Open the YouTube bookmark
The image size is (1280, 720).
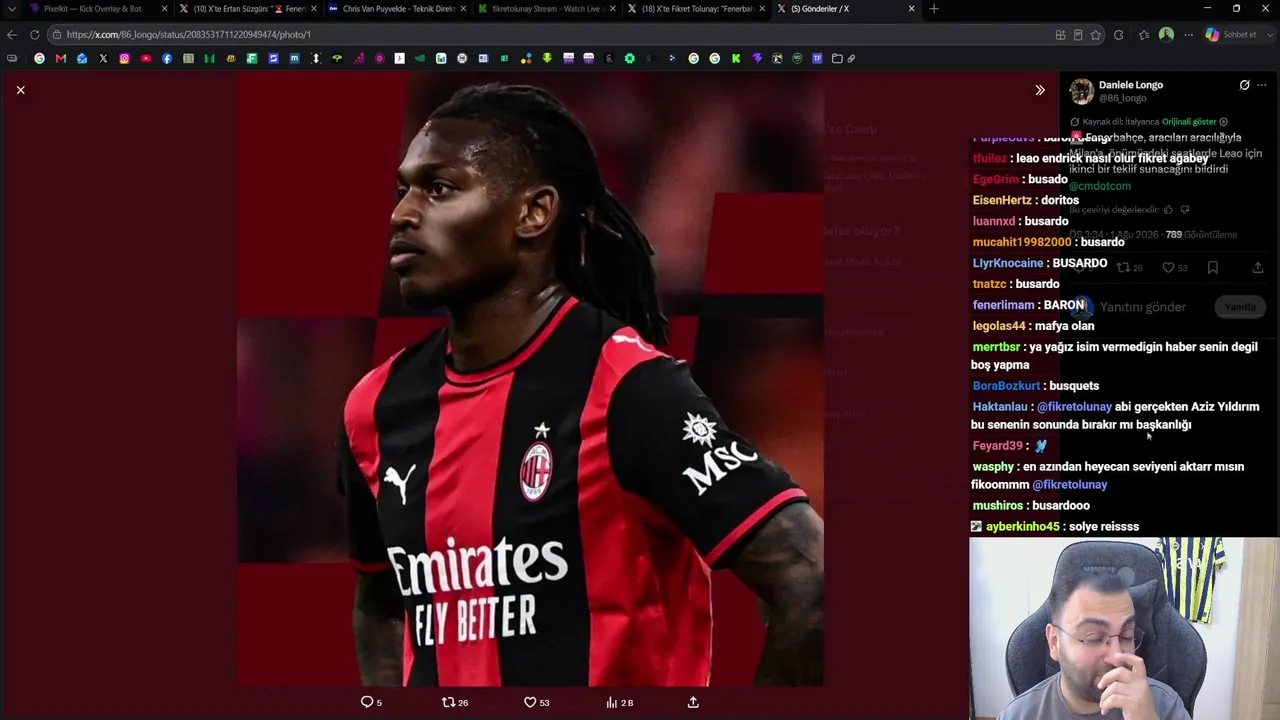pos(146,59)
